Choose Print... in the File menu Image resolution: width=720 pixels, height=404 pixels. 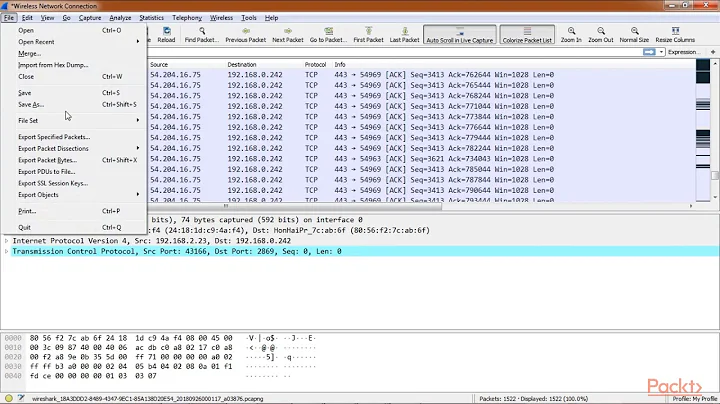[x=73, y=211]
